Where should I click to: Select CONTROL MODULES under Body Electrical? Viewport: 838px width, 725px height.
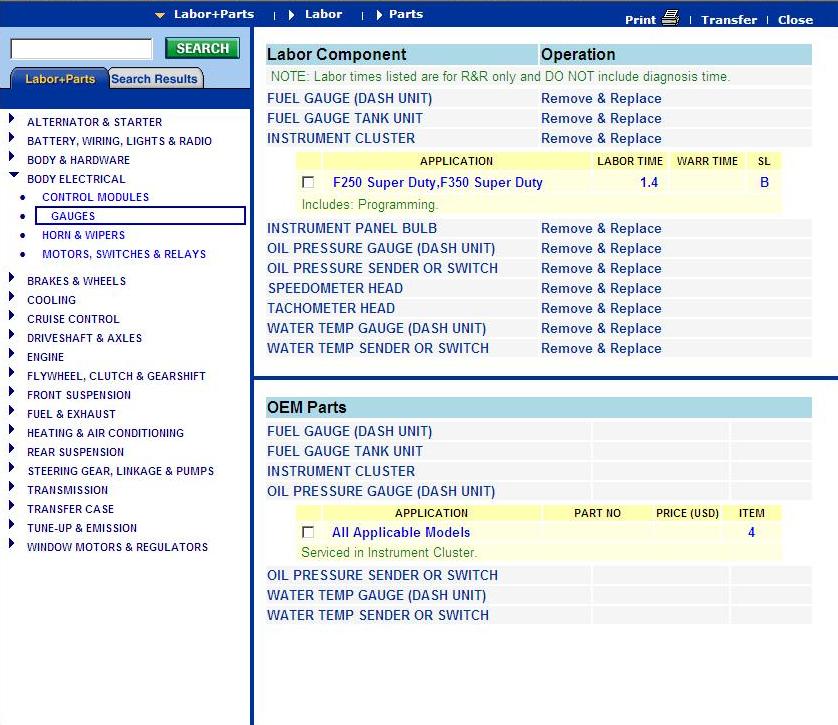[x=95, y=197]
